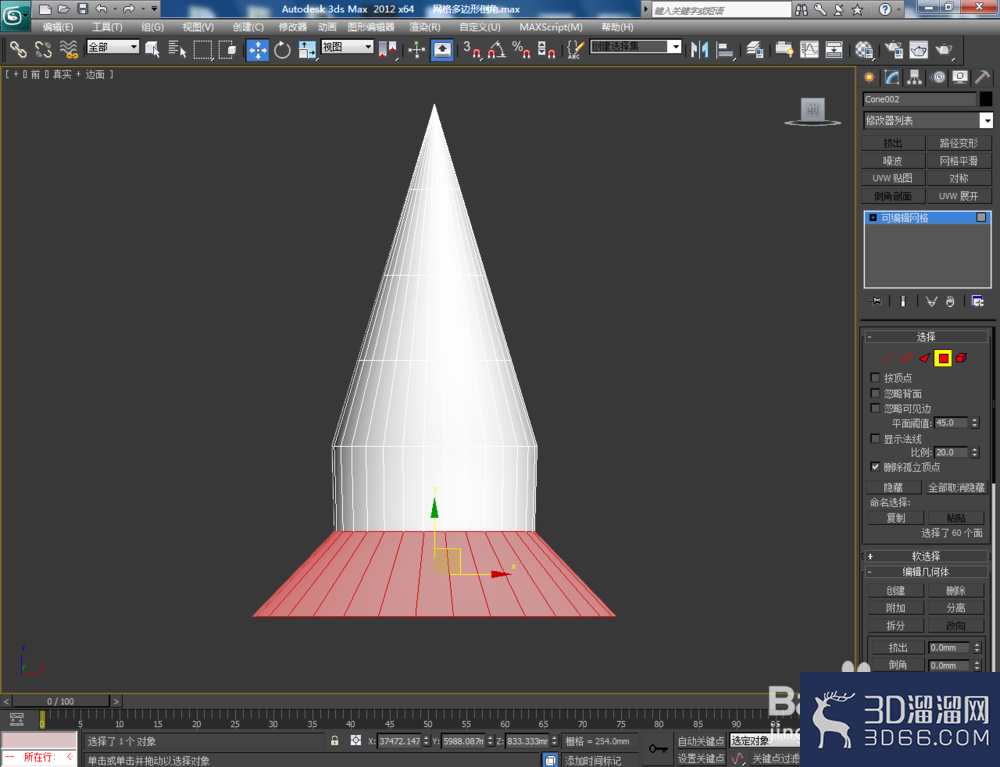
Task: Select the Move tool in toolbar
Action: click(x=258, y=50)
